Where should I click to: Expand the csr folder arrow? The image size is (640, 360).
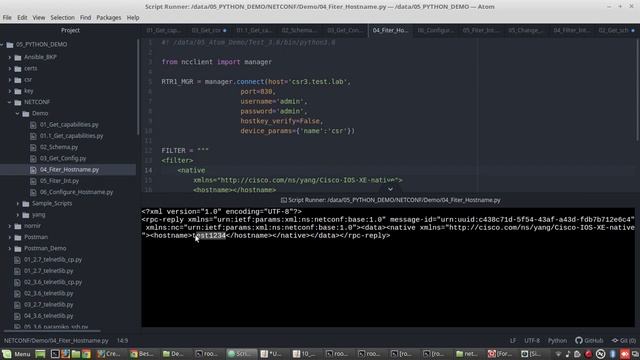tap(10, 80)
